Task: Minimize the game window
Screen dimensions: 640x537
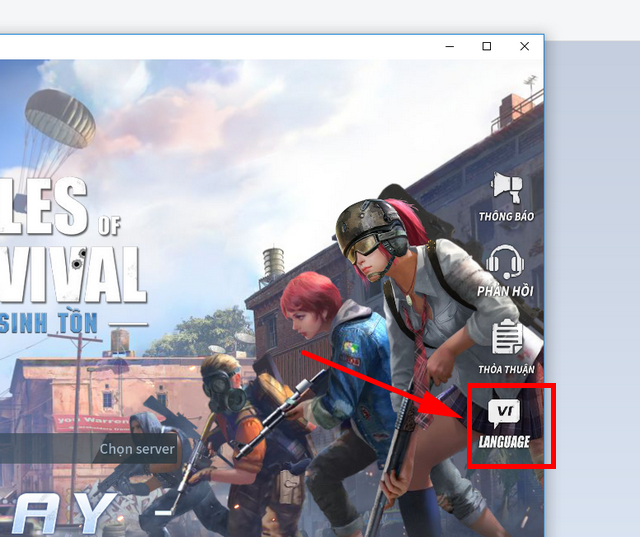Action: [450, 47]
